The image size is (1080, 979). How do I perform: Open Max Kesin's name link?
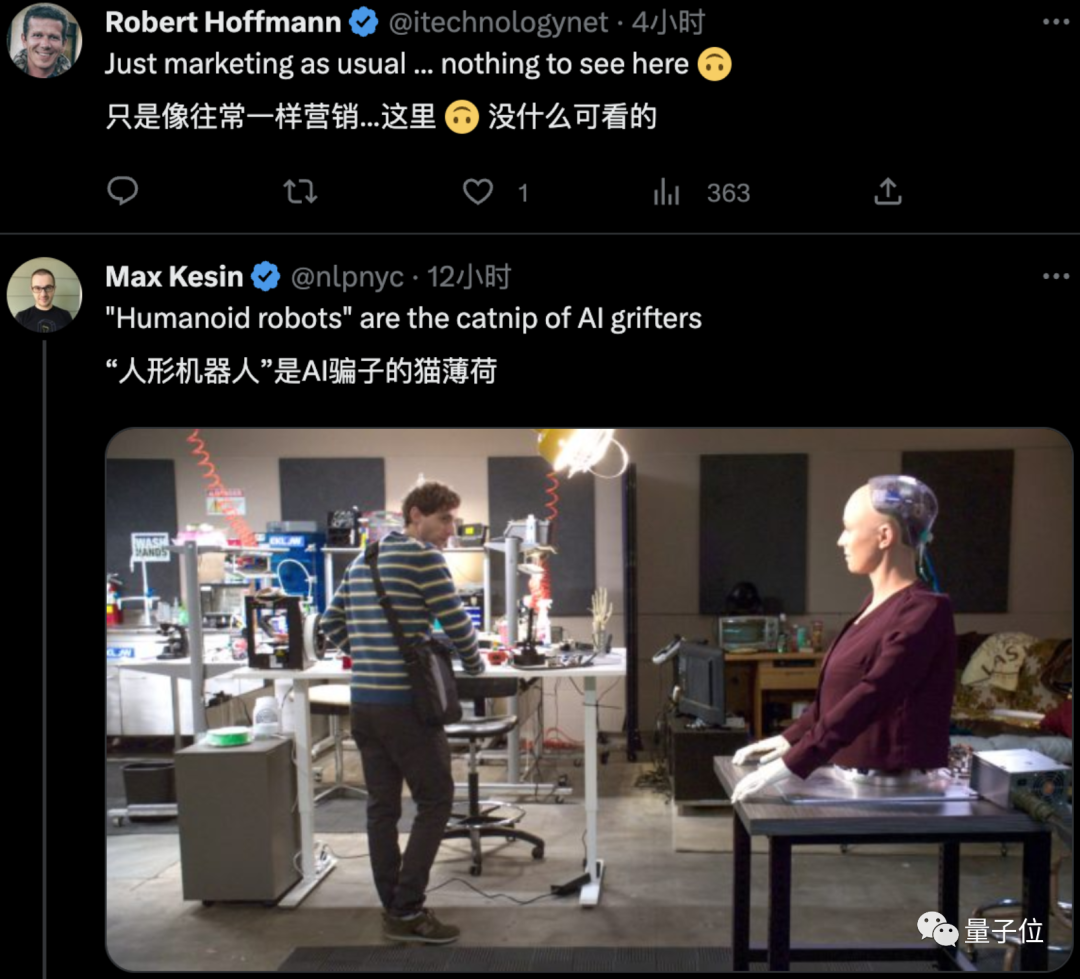175,277
